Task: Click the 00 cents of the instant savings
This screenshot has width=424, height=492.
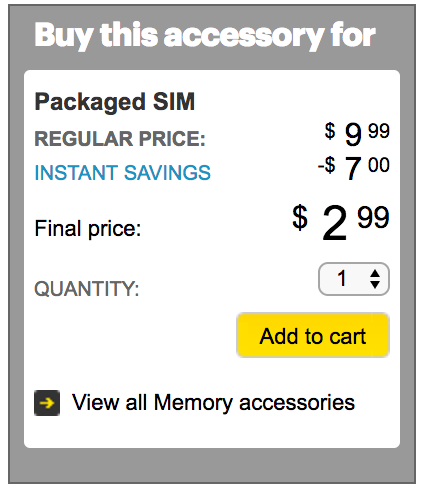Action: 379,165
